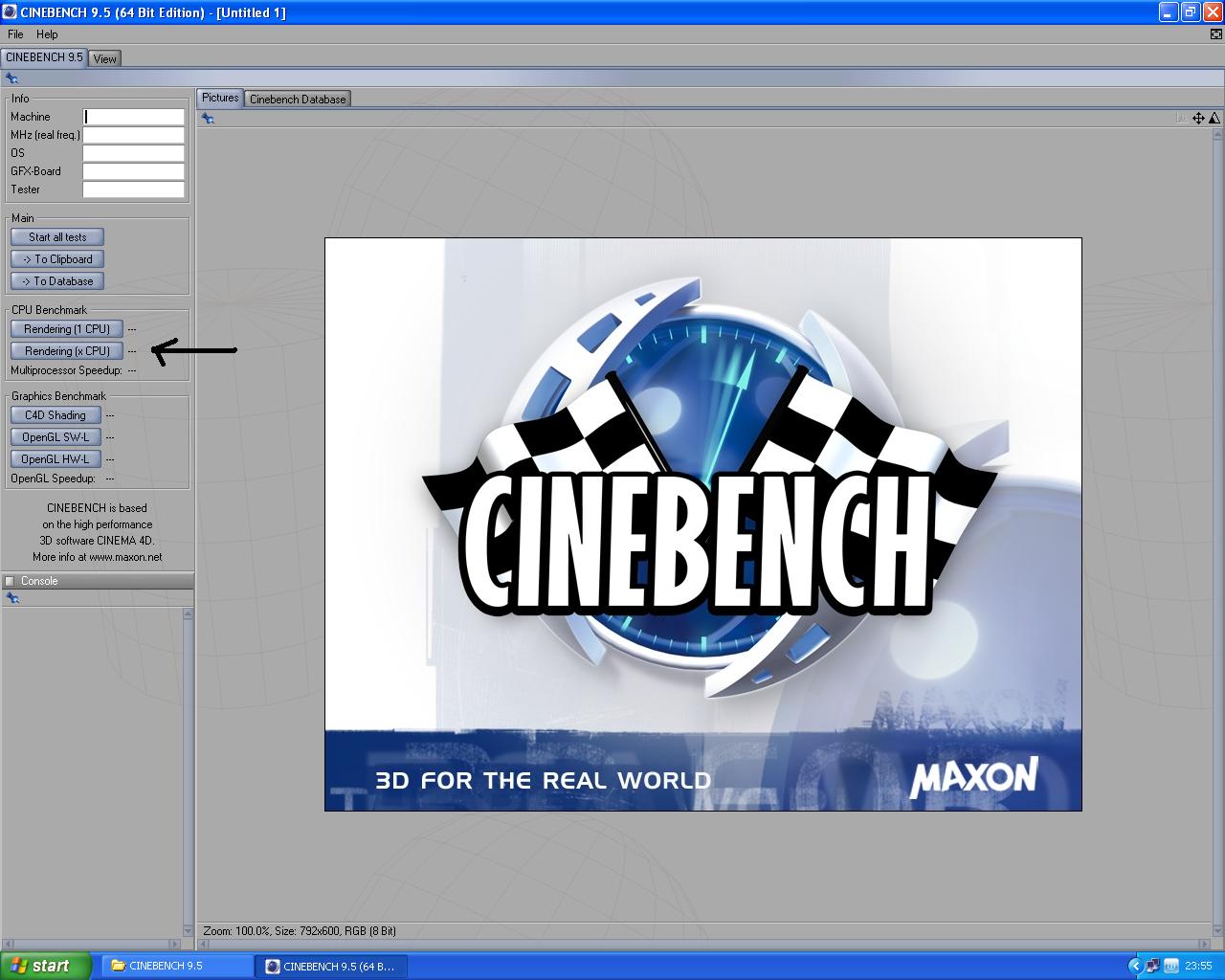Image resolution: width=1225 pixels, height=980 pixels.
Task: Click the four-arrow move icon in Pictures panel
Action: point(1199,119)
